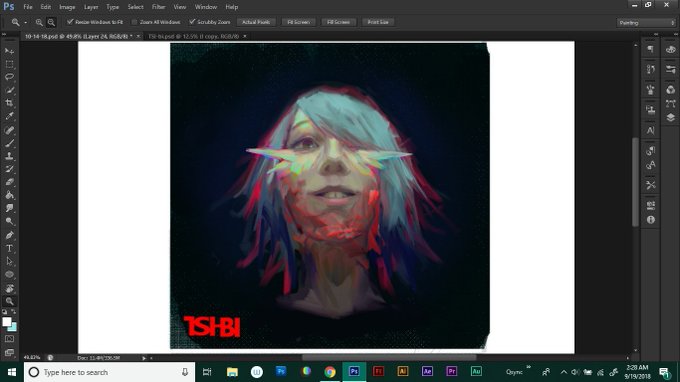Screen dimensions: 680x382
Task: Click the vertical canvas scrollbar thumb
Action: coord(635,182)
